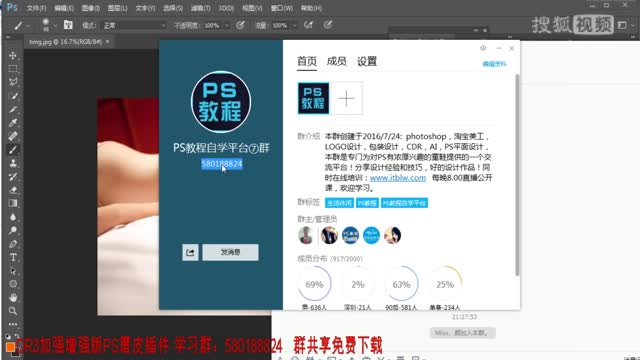Image resolution: width=640 pixels, height=360 pixels.
Task: Select the Eyedropper tool
Action: (13, 122)
